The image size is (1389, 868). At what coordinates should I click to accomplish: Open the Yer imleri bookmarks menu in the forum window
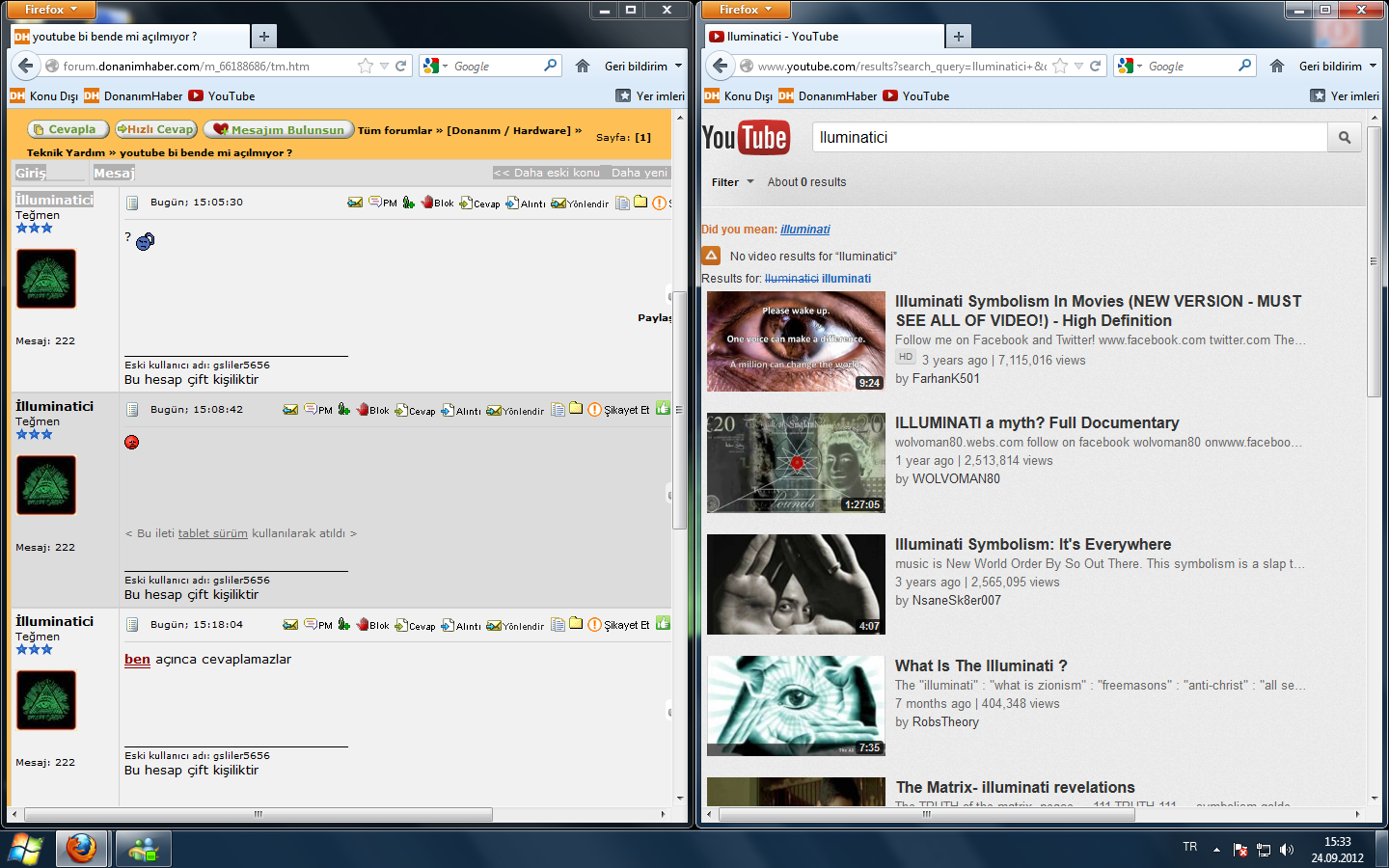pos(651,96)
